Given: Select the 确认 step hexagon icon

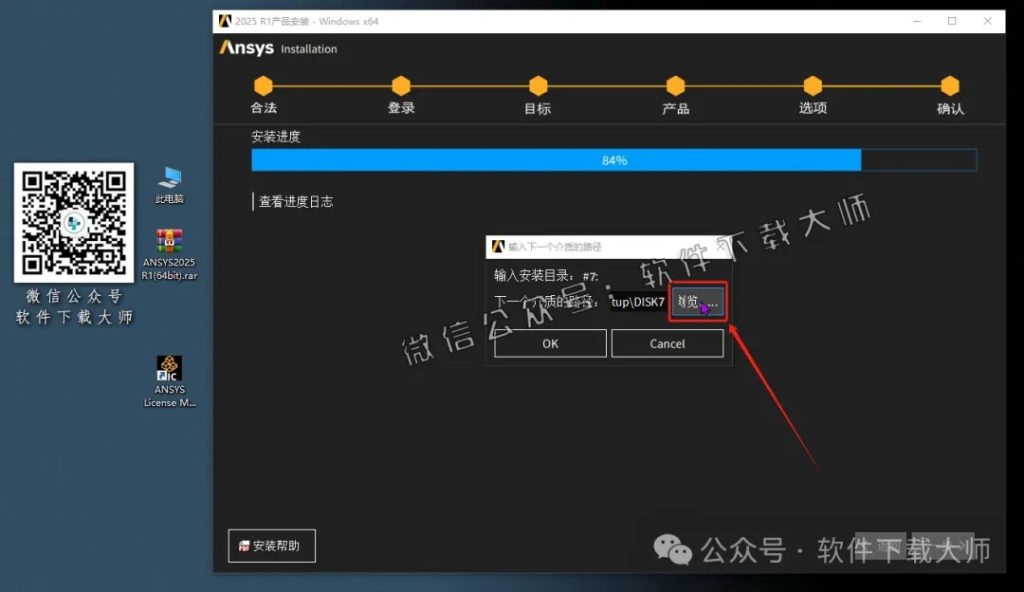Looking at the screenshot, I should [949, 87].
